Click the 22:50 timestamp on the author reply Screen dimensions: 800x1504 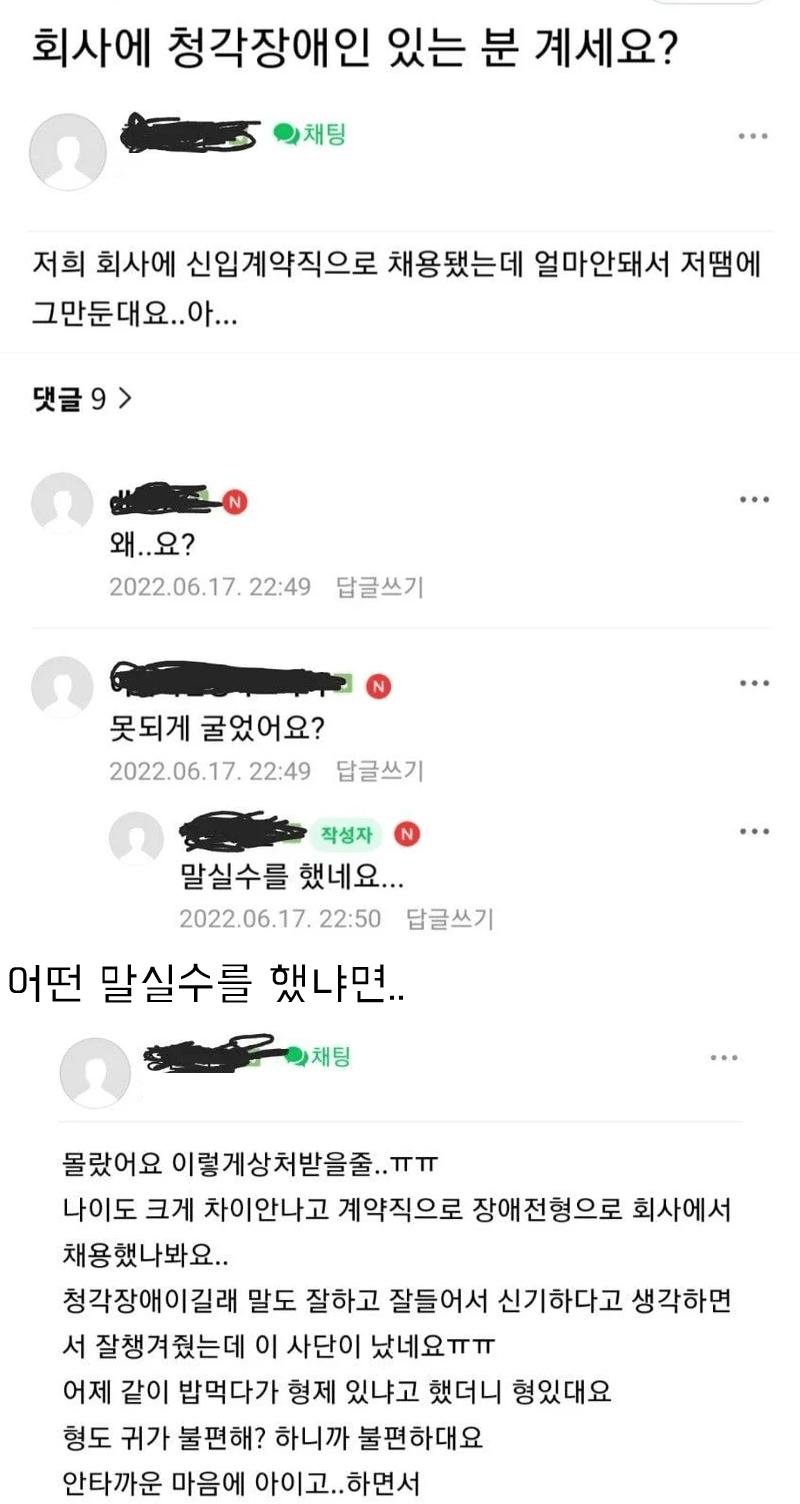click(x=352, y=918)
